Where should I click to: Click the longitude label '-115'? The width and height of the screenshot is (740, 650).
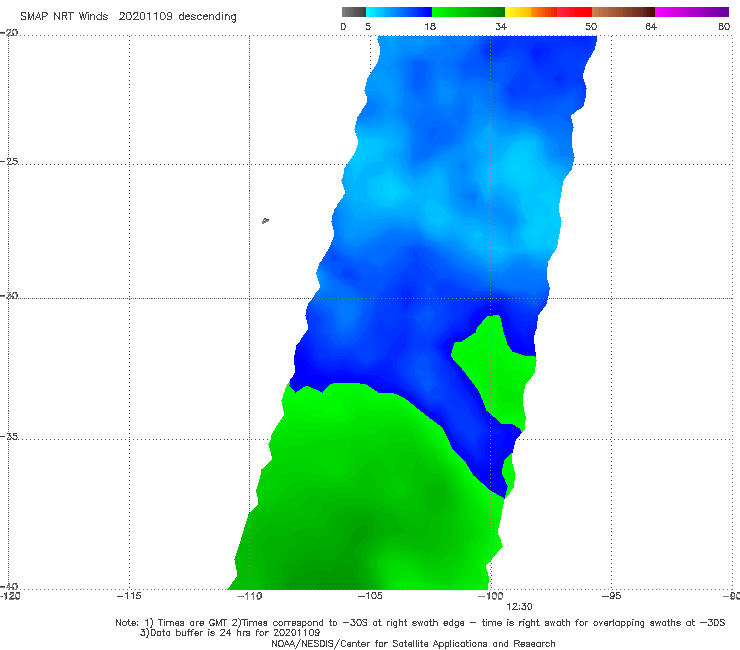(129, 596)
